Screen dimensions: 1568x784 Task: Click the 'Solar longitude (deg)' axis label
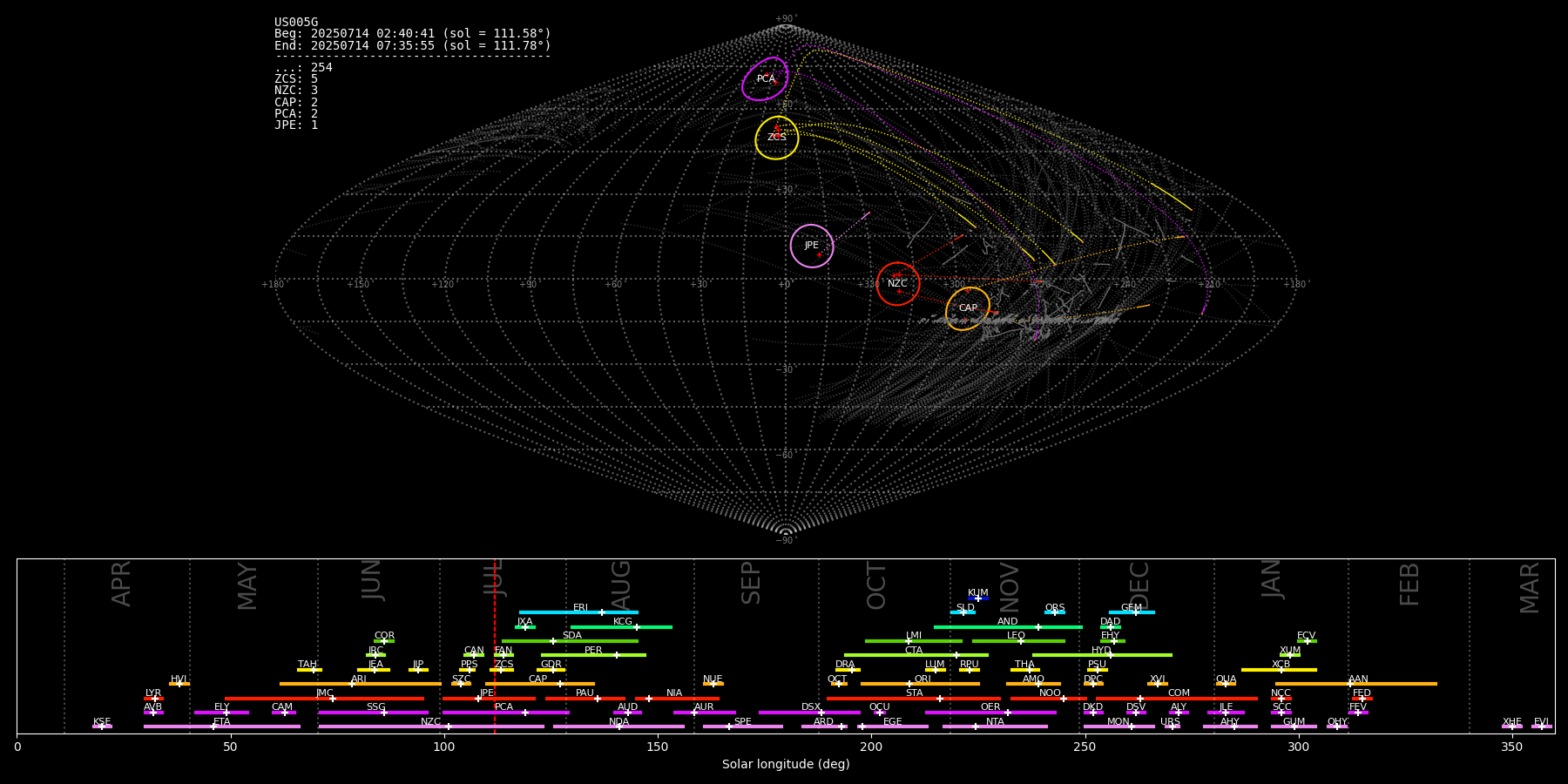(786, 764)
